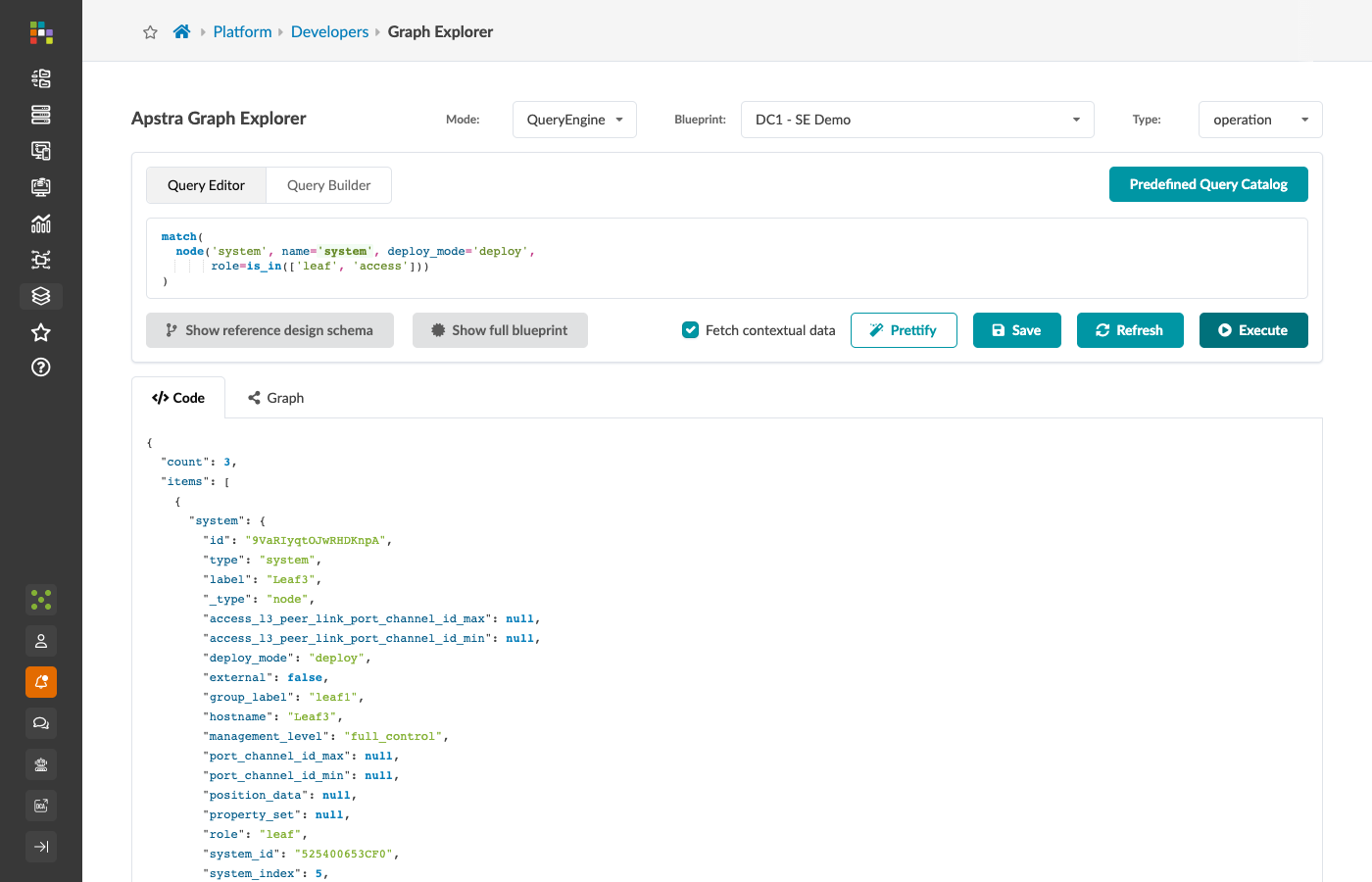Open the orange notifications bell icon

pos(41,682)
